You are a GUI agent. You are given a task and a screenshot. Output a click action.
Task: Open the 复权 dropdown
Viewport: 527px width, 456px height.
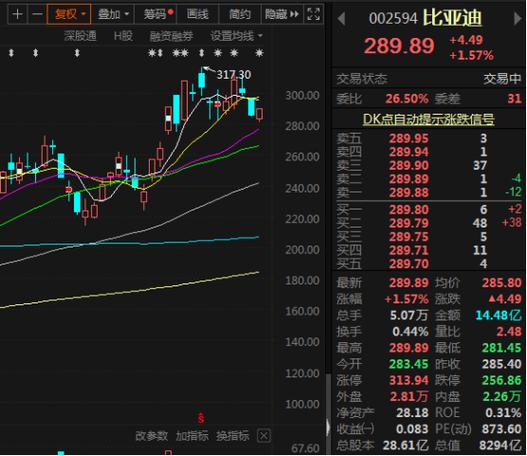(x=69, y=14)
